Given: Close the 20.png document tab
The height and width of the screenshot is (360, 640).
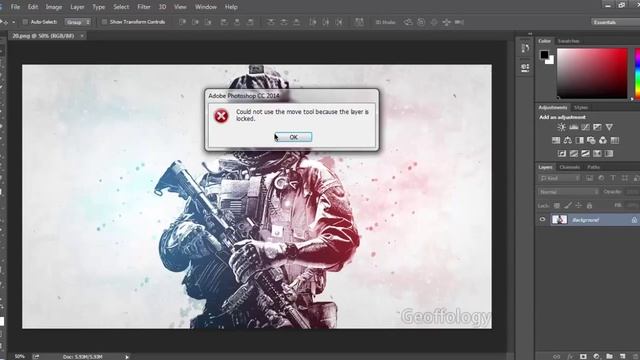Looking at the screenshot, I should click(x=82, y=36).
